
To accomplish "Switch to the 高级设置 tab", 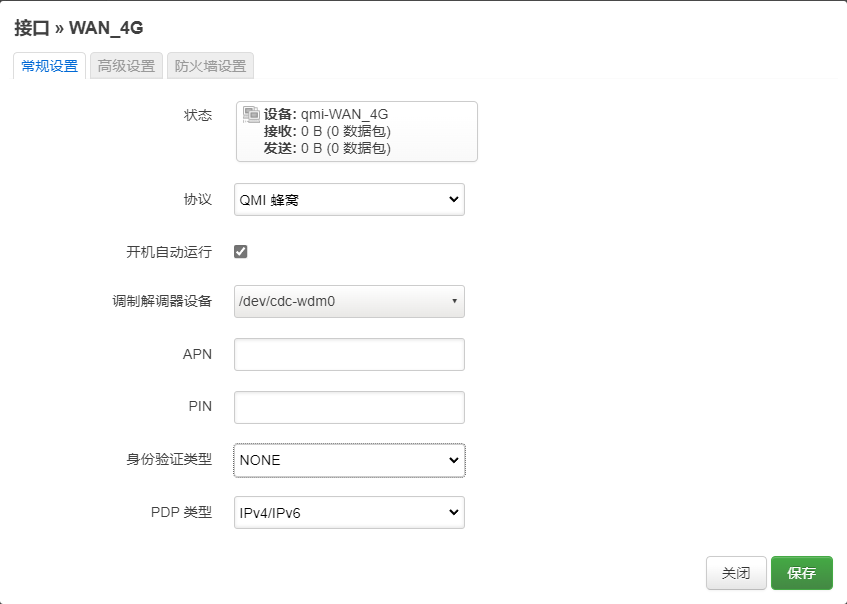I will pos(125,66).
